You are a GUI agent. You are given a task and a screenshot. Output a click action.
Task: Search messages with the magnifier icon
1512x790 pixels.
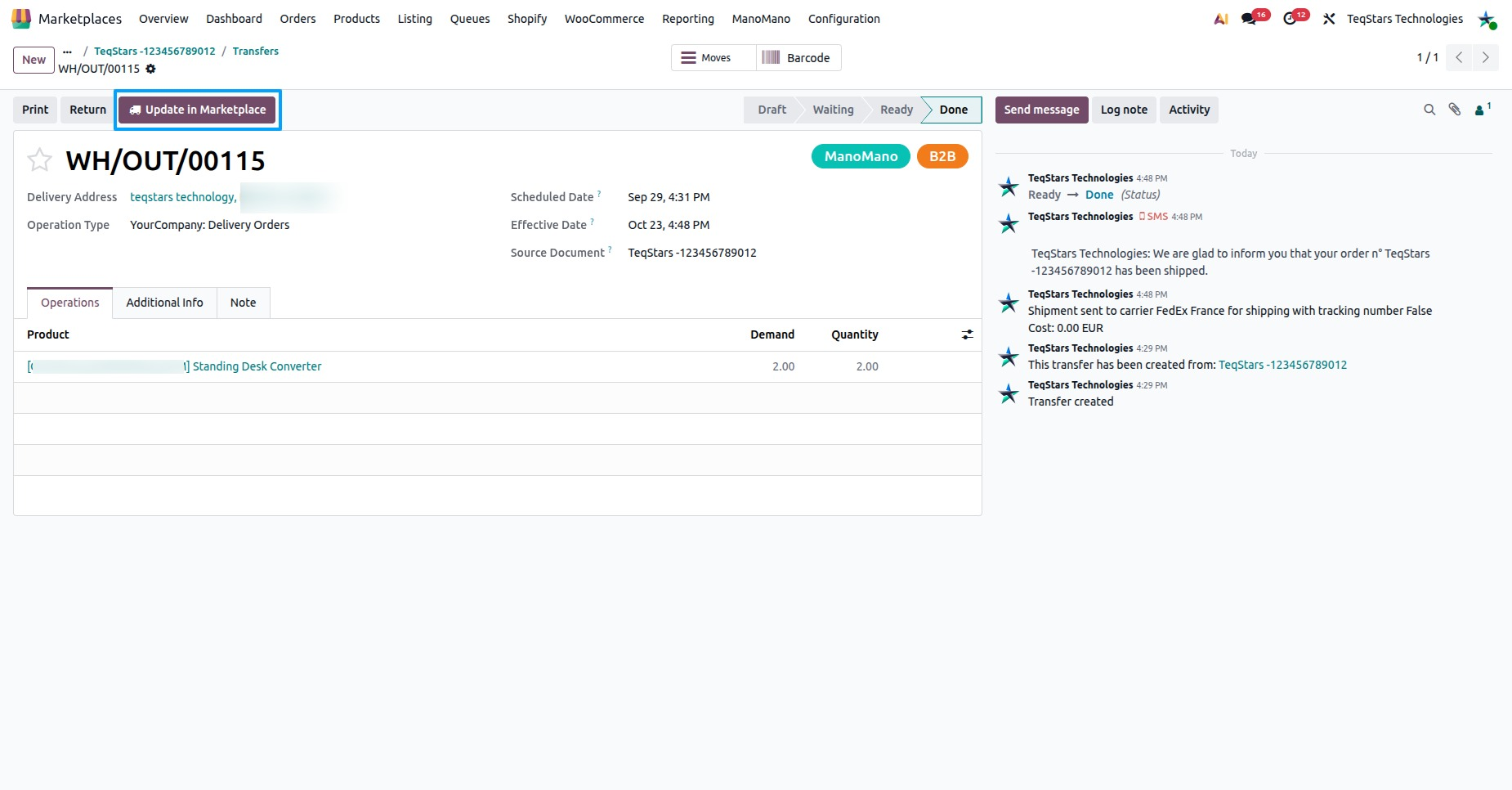1429,110
